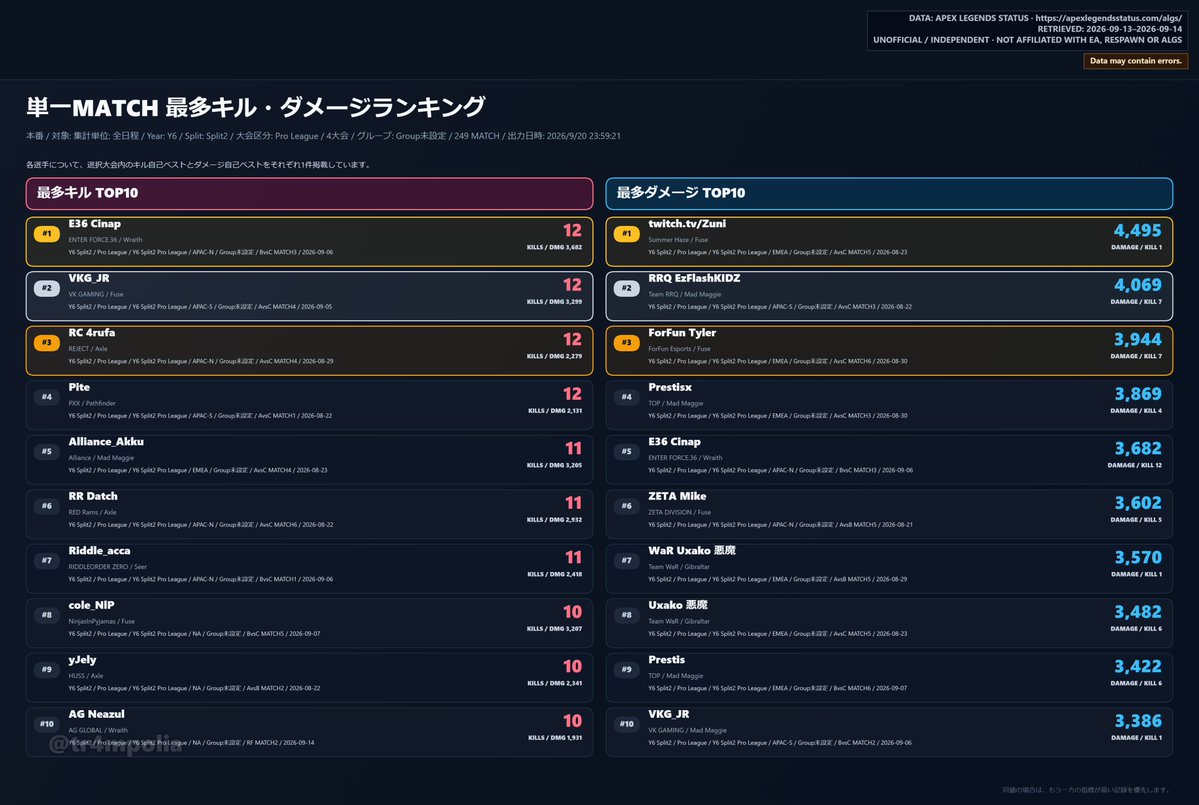Click the 最多ダメージ TOP10 section header

pos(889,193)
